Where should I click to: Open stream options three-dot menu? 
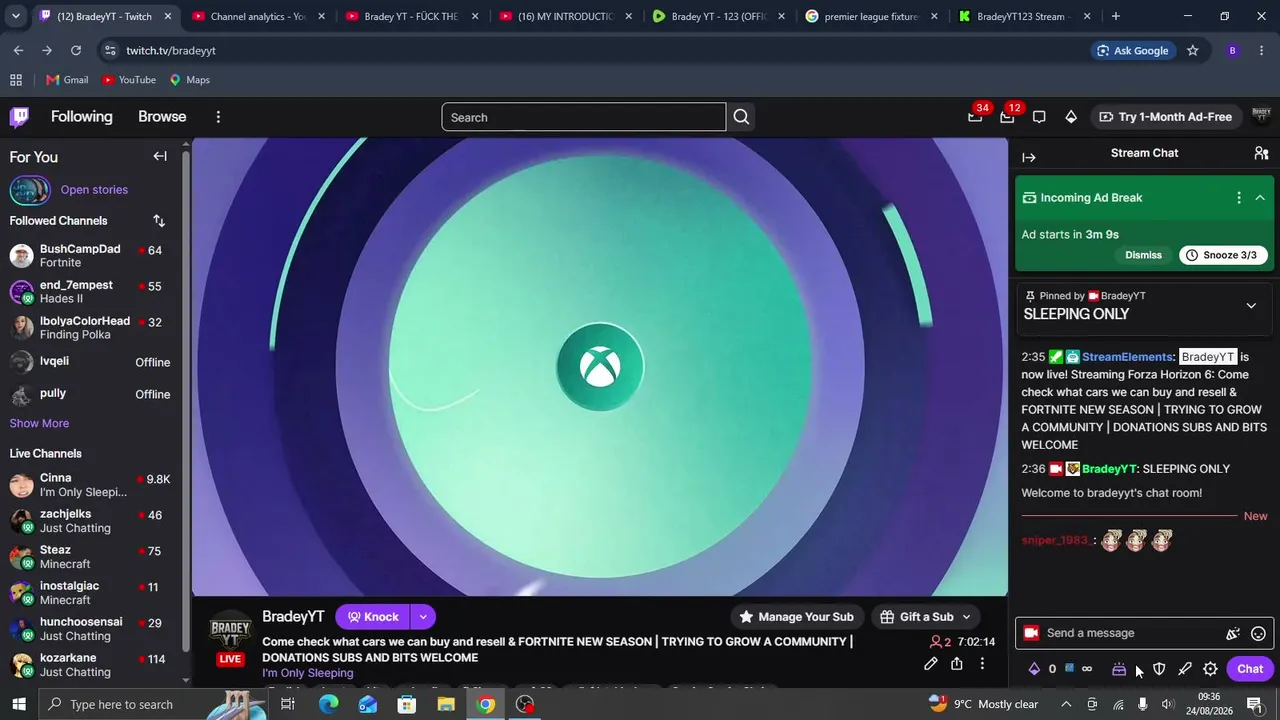982,663
